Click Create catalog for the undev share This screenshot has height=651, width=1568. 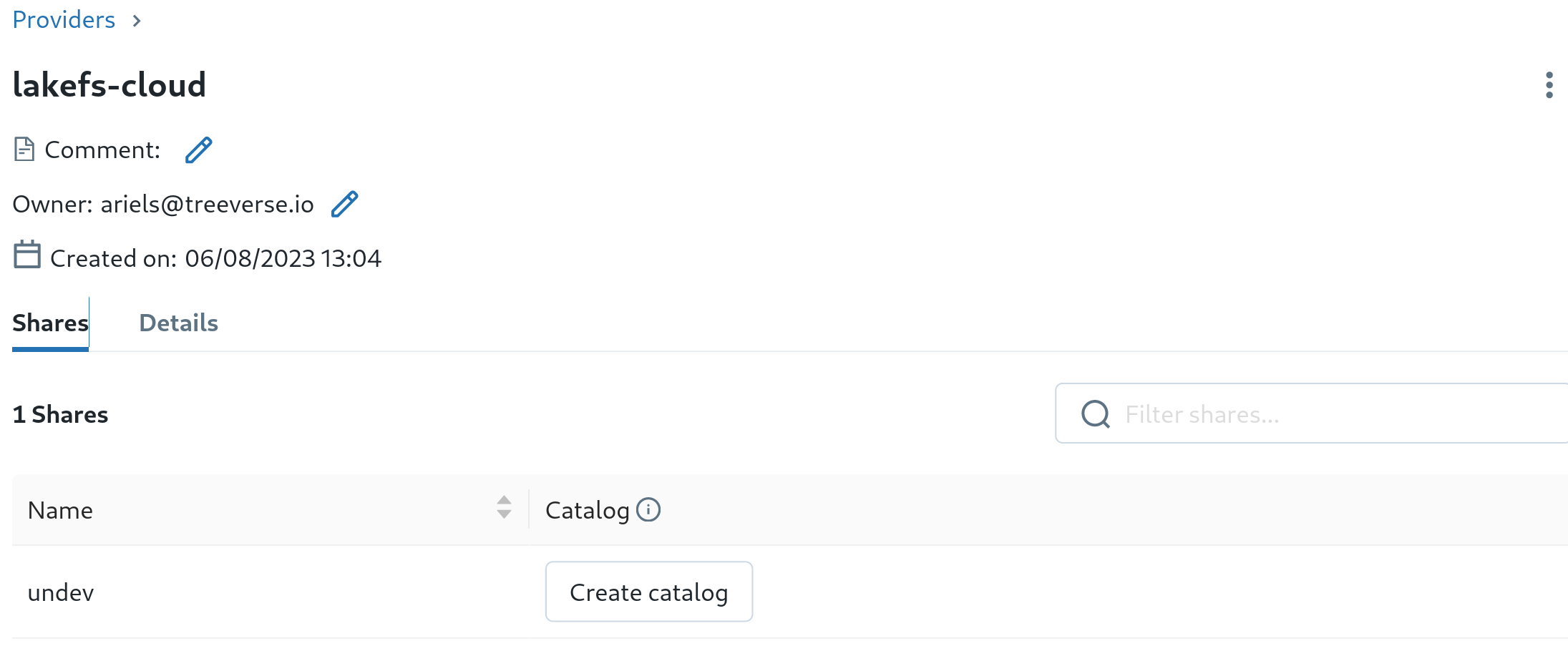(648, 592)
